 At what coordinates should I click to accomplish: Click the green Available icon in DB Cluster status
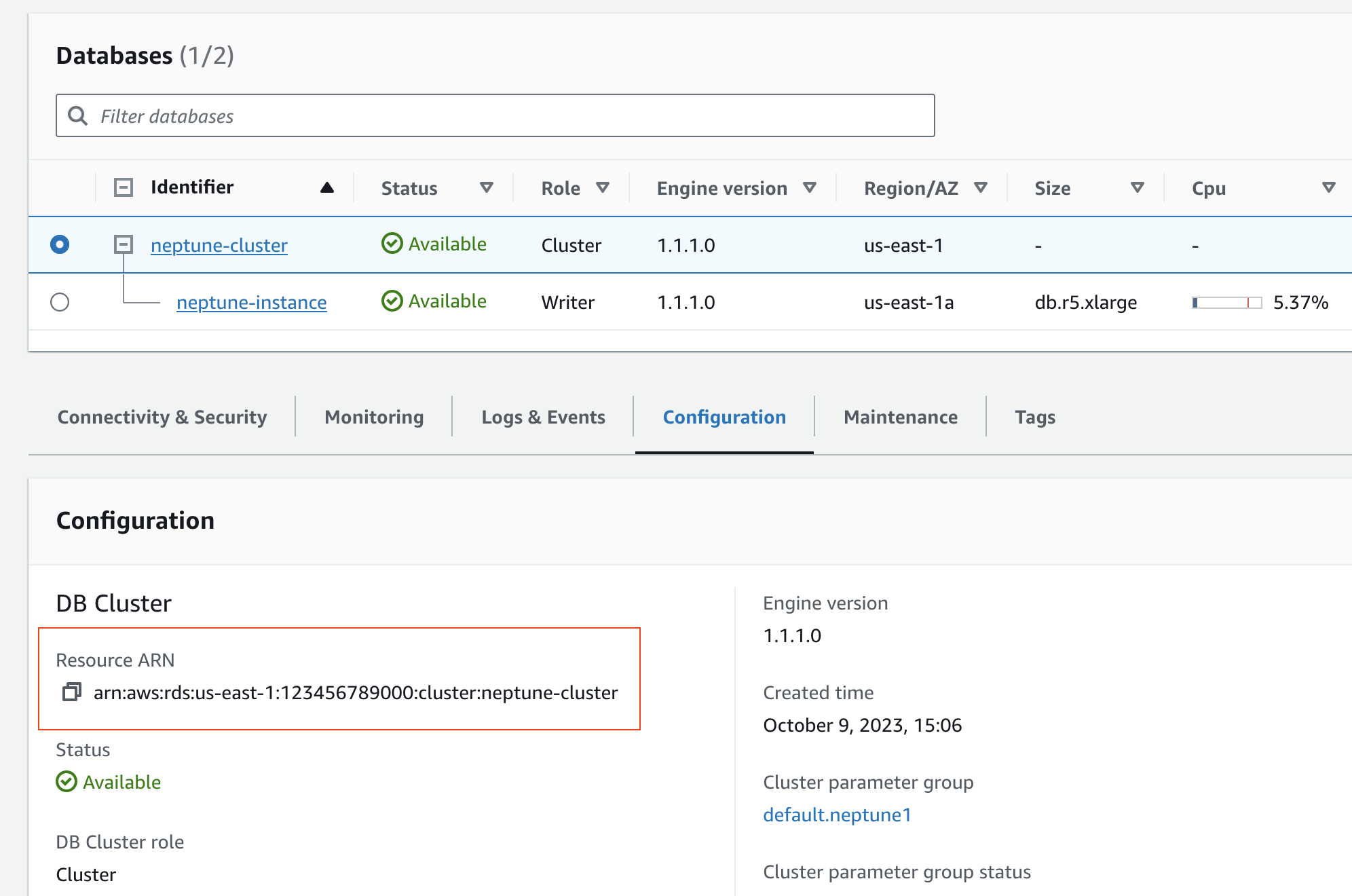coord(67,782)
